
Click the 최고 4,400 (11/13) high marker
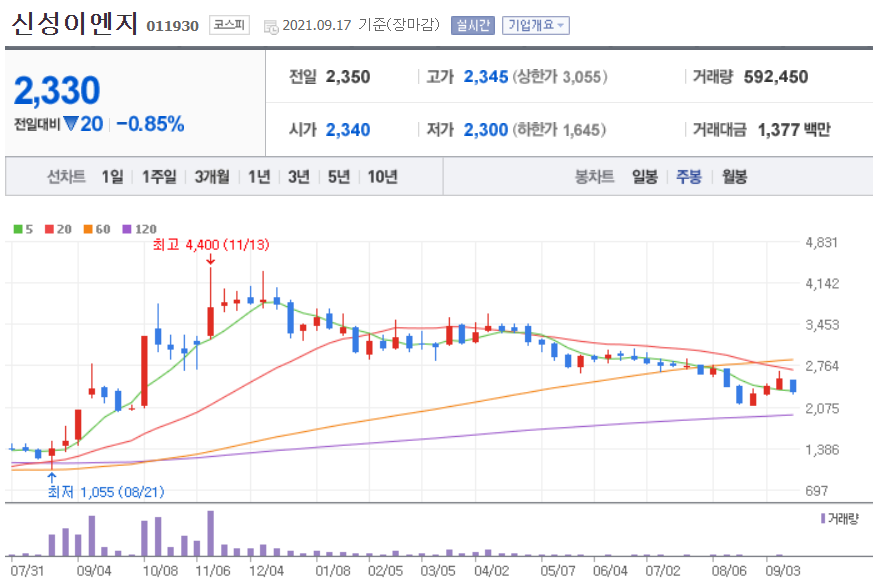click(210, 244)
